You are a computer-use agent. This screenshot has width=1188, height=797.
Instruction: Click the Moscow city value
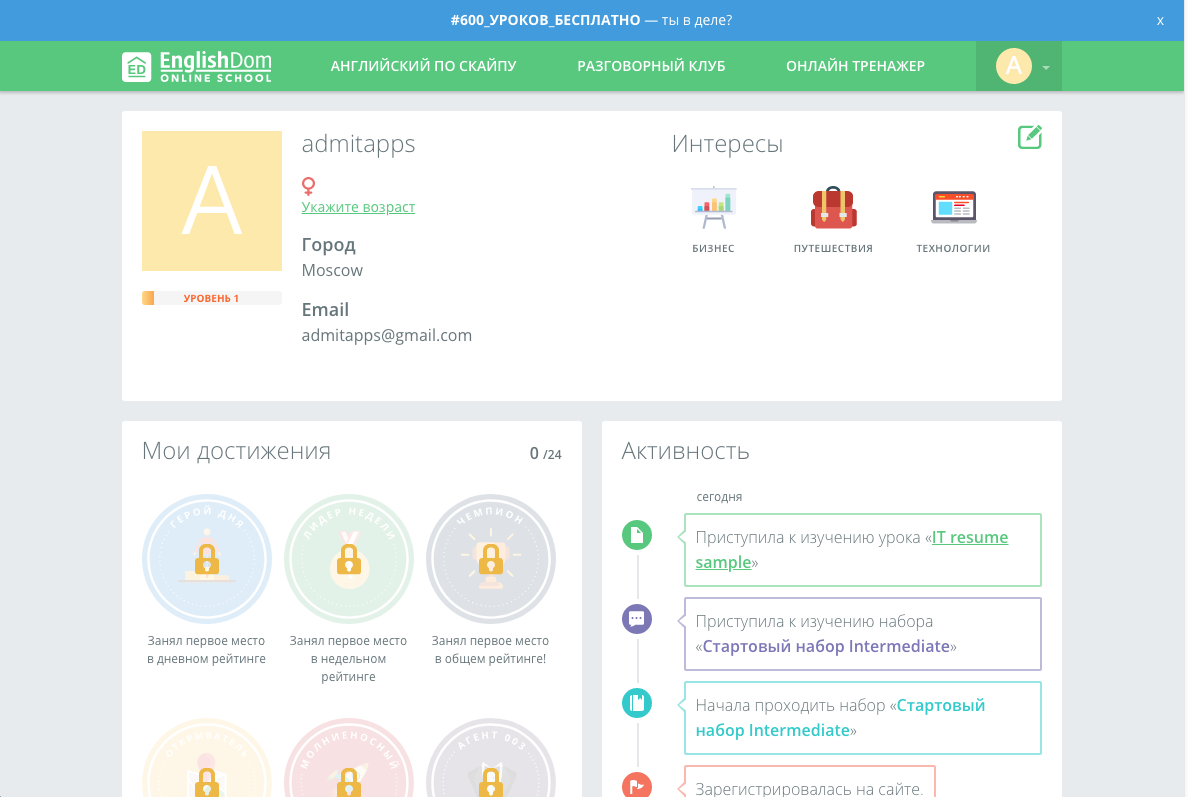[332, 270]
